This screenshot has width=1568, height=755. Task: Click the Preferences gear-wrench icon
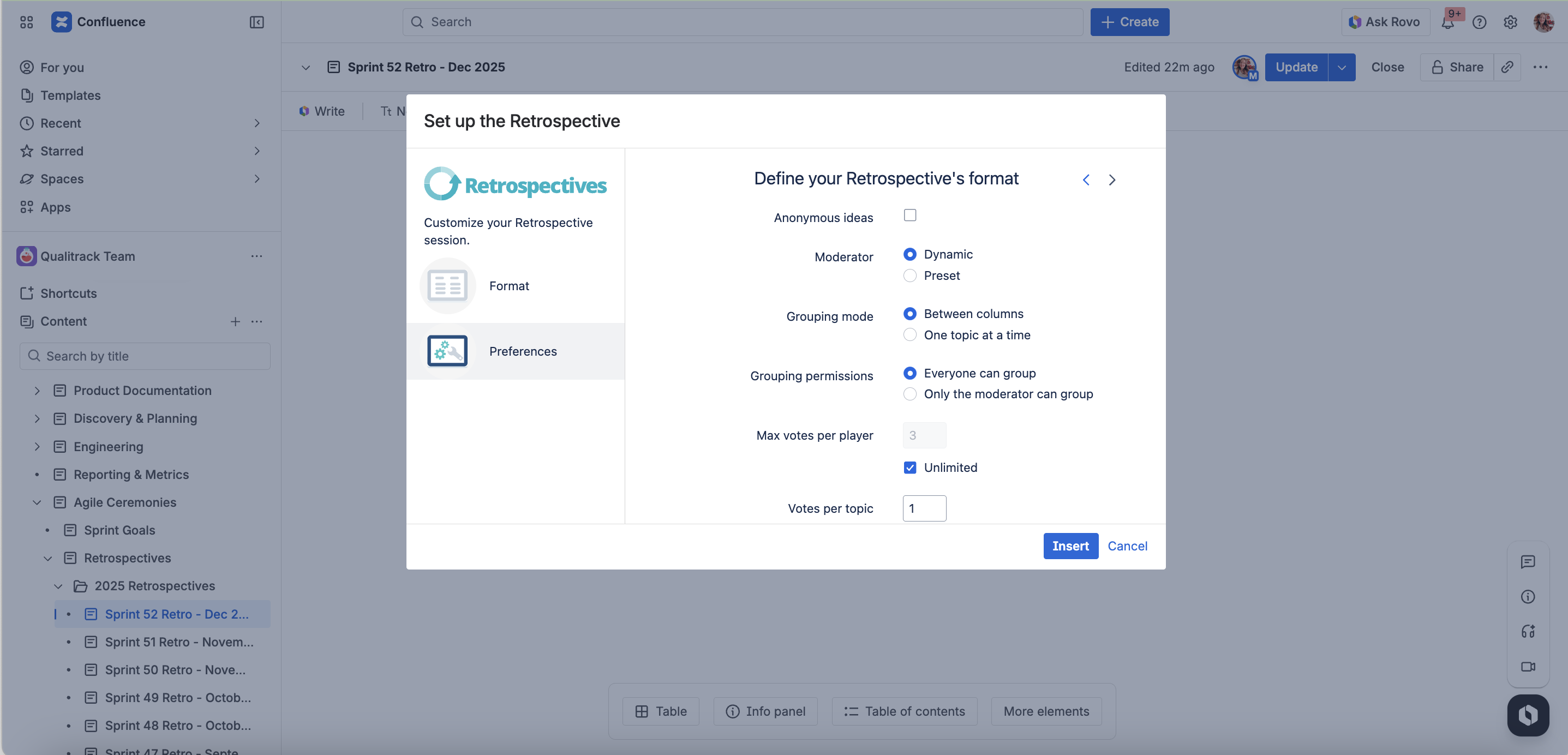[447, 351]
